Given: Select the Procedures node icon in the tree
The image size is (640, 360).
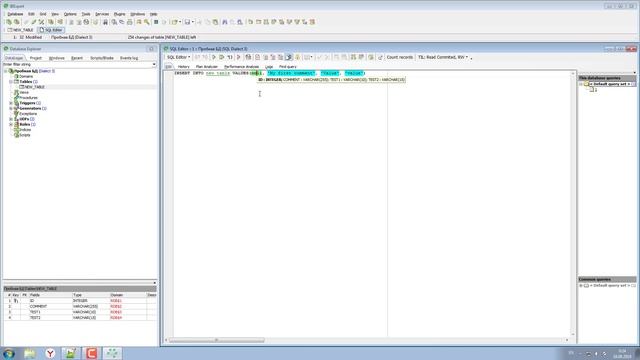Looking at the screenshot, I should click(17, 98).
